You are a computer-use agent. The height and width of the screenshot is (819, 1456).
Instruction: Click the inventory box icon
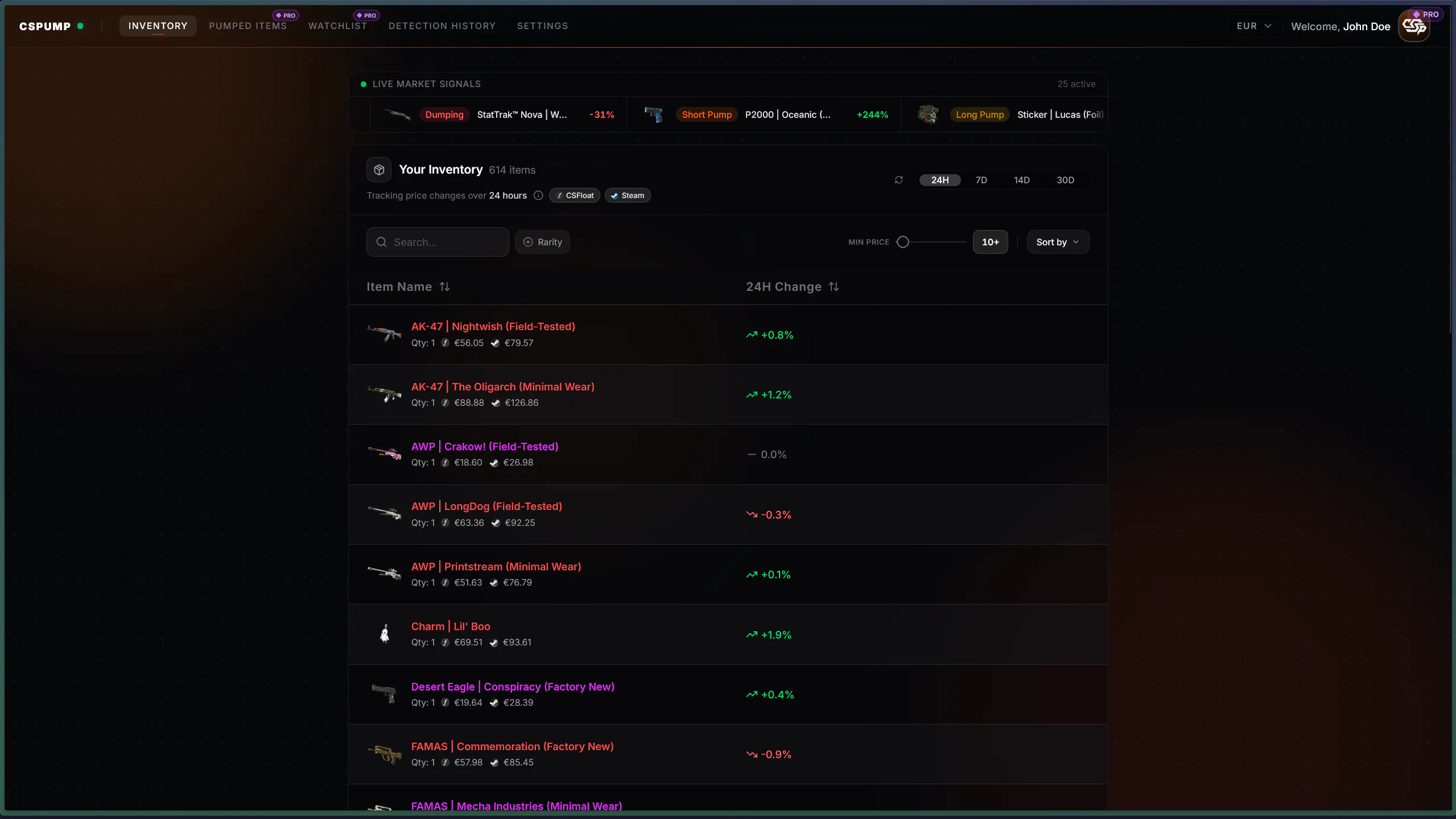pyautogui.click(x=379, y=170)
